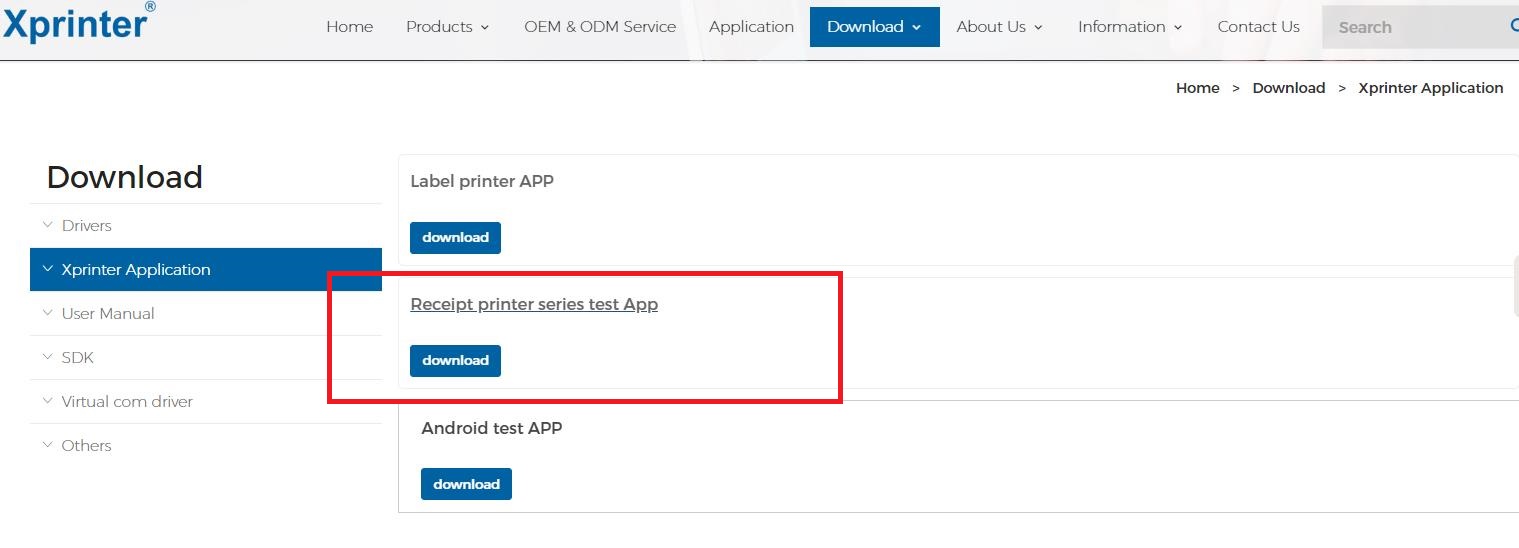Viewport: 1519px width, 548px height.
Task: Click into the Search input field
Action: (1415, 27)
